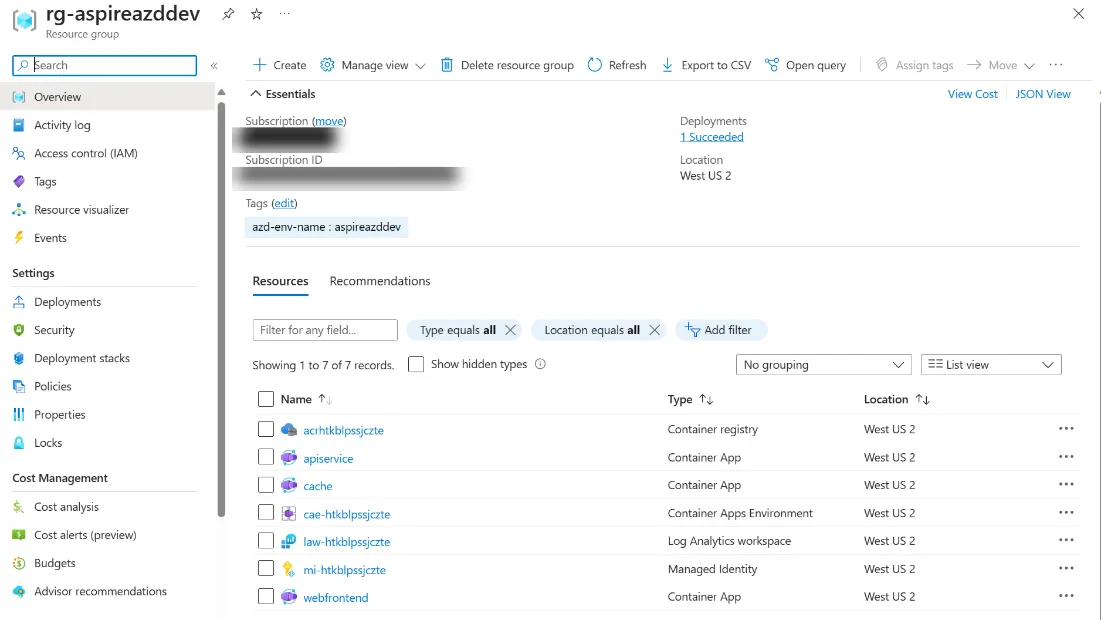
Task: Open the webfrontend resource link
Action: tap(336, 598)
